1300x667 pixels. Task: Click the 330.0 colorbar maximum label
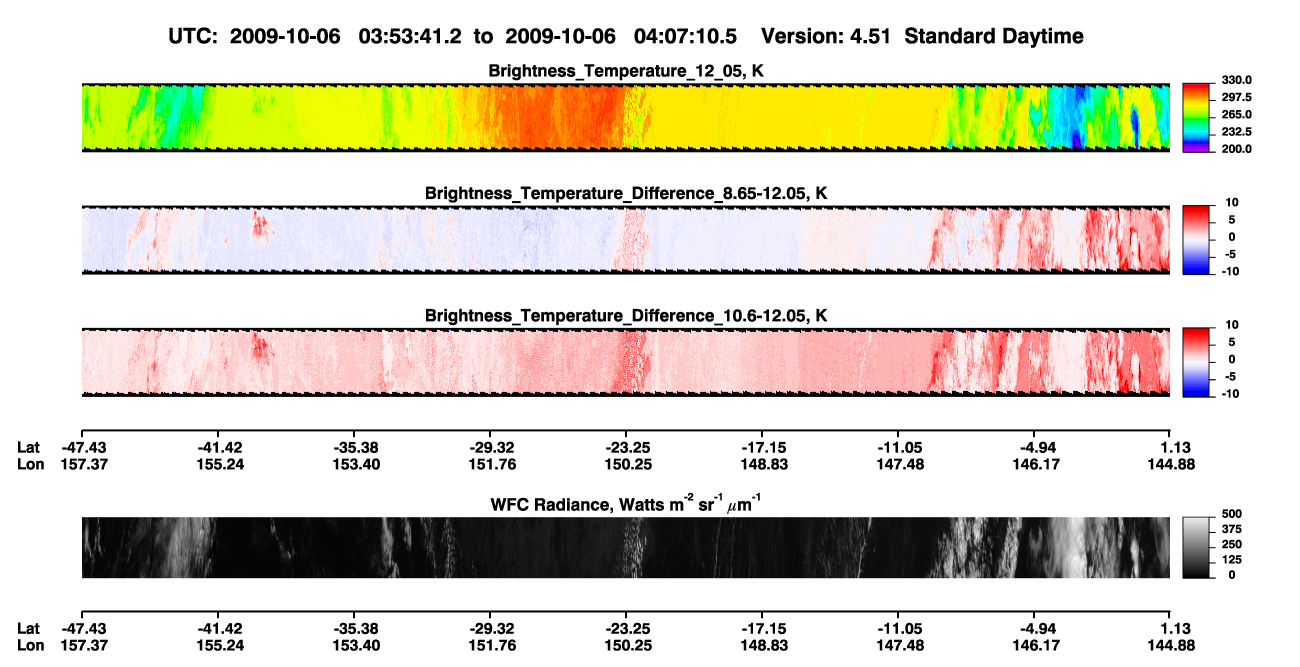(x=1235, y=80)
